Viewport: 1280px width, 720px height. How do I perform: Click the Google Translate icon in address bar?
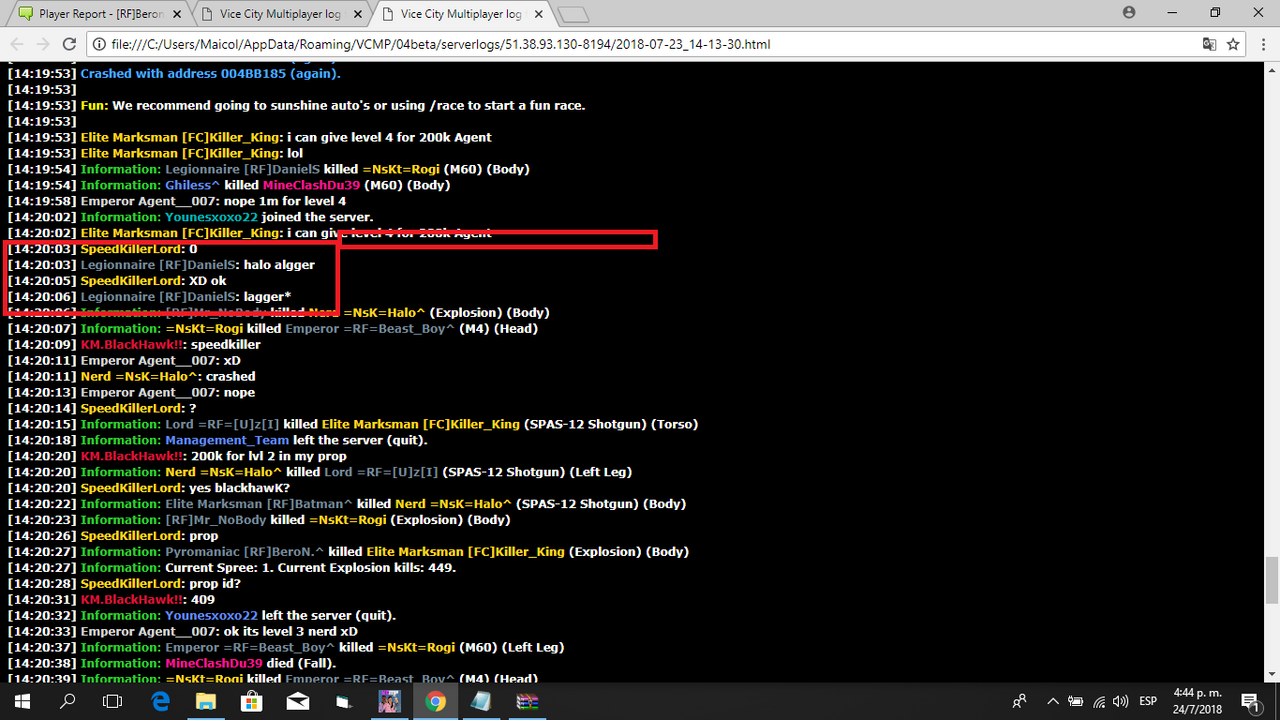[1209, 44]
